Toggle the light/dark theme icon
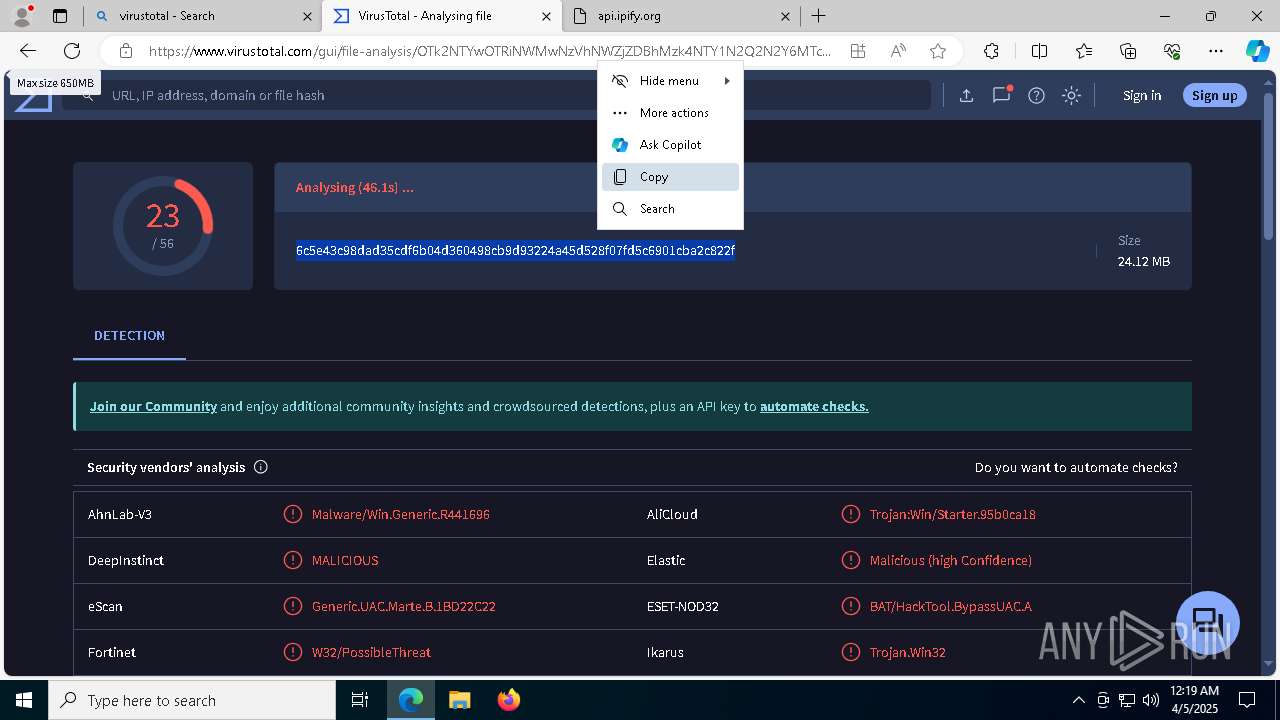Screen dimensions: 1280x720 tap(1071, 95)
